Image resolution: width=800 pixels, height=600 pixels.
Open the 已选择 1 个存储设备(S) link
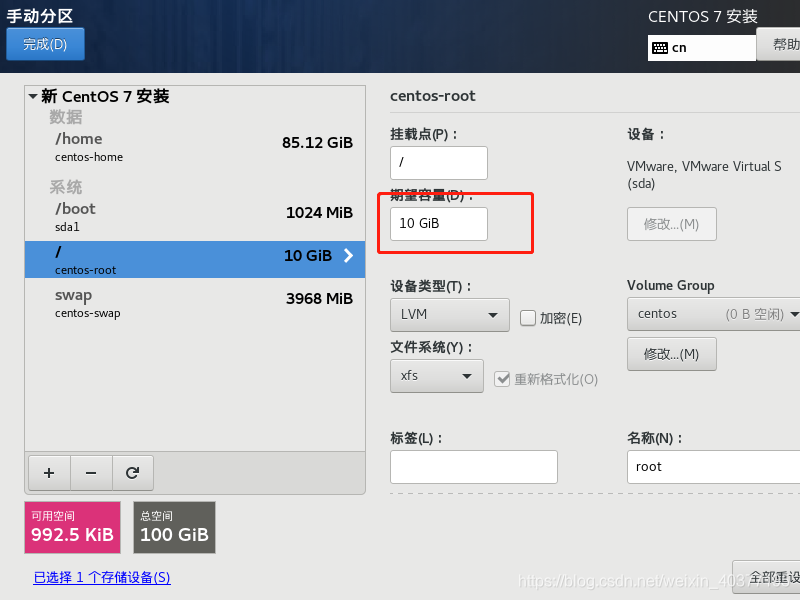coord(101,577)
